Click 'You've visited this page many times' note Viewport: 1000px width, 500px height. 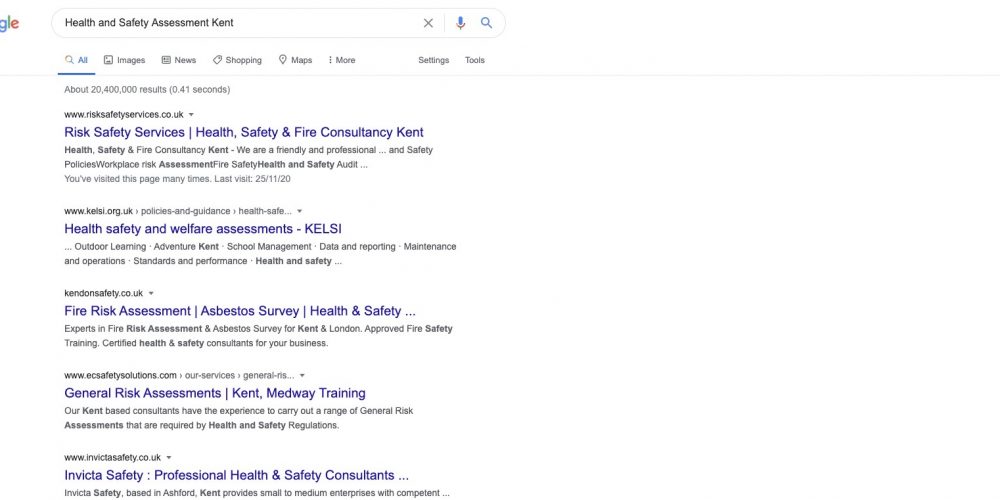point(177,179)
